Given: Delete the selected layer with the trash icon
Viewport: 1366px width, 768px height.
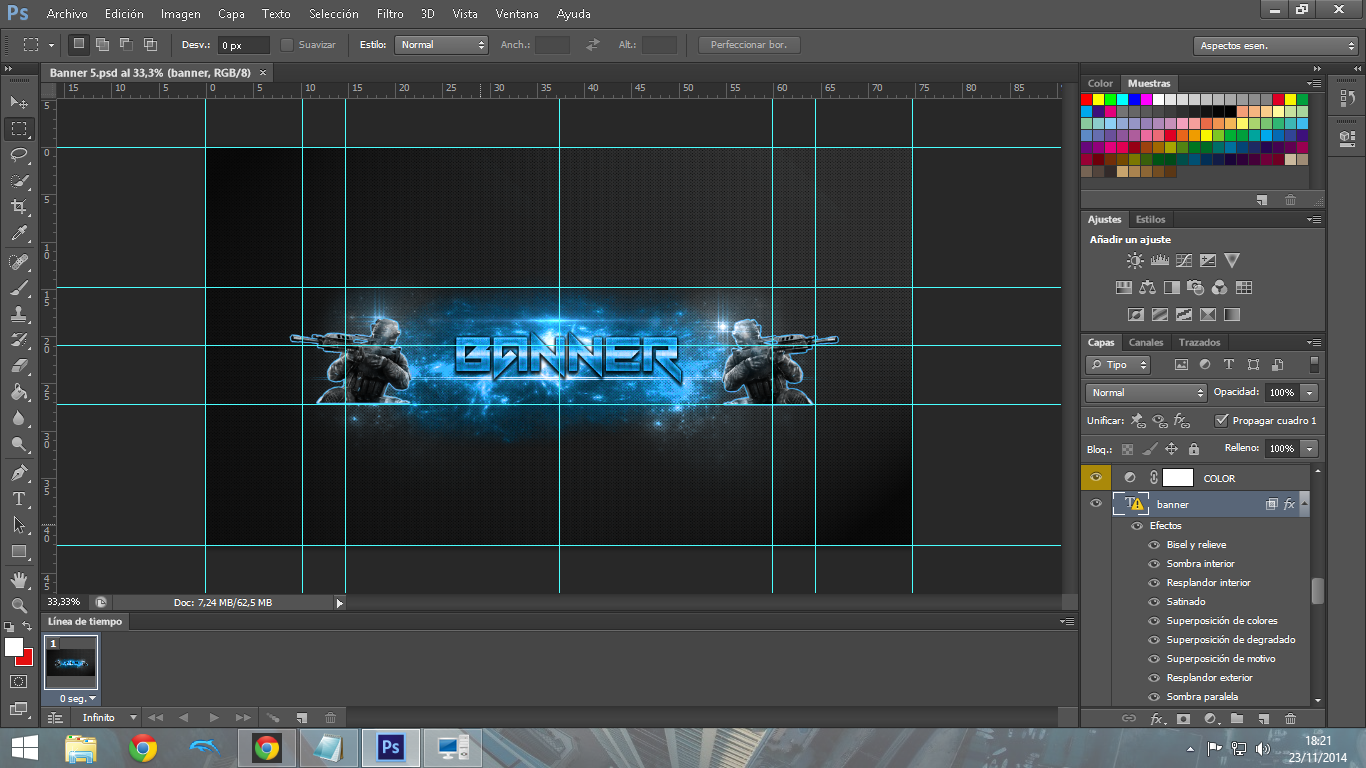Looking at the screenshot, I should (x=1290, y=718).
